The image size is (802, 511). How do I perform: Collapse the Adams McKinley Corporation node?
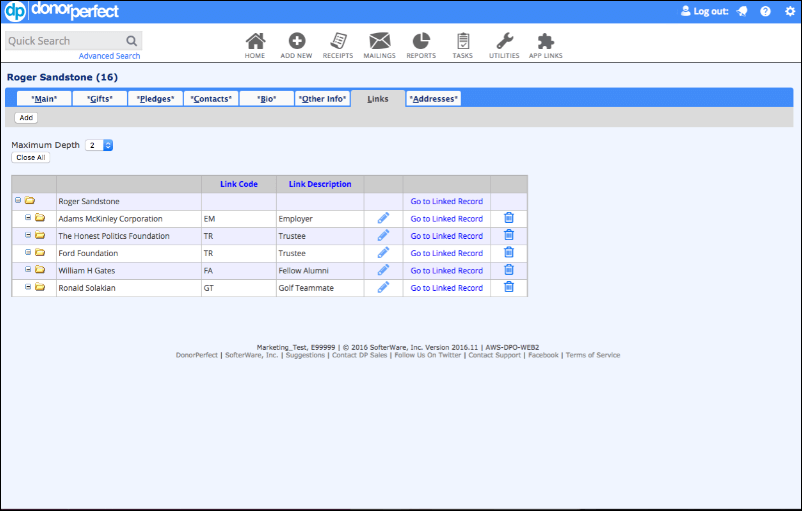click(x=28, y=218)
